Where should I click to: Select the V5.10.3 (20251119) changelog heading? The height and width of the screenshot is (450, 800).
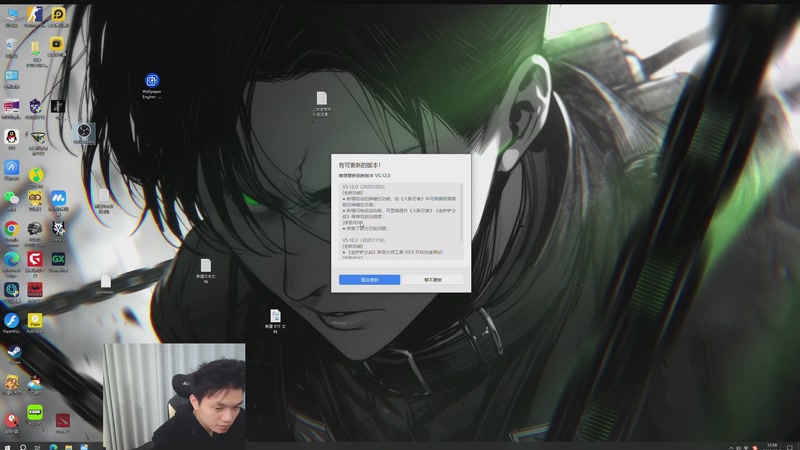coord(363,240)
